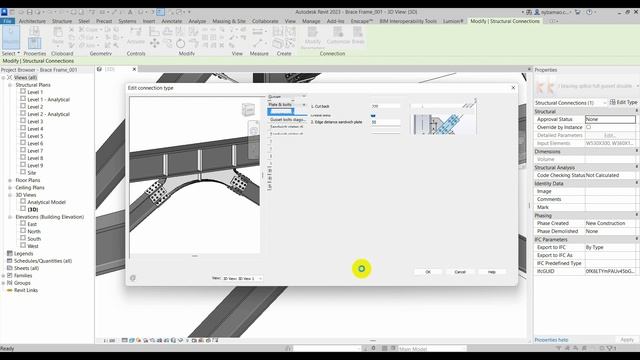Open the Structural Connections type filter dropdown
This screenshot has width=640, height=360.
(x=570, y=103)
